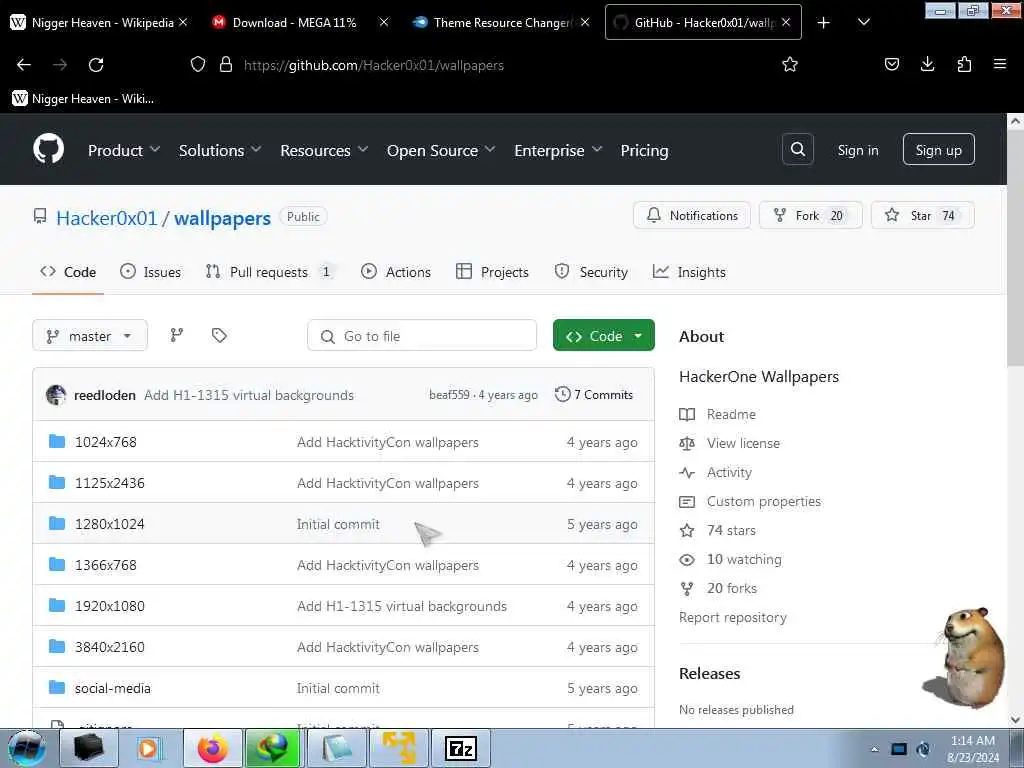Viewport: 1024px width, 768px height.
Task: Click the Go to file search field
Action: tap(422, 336)
